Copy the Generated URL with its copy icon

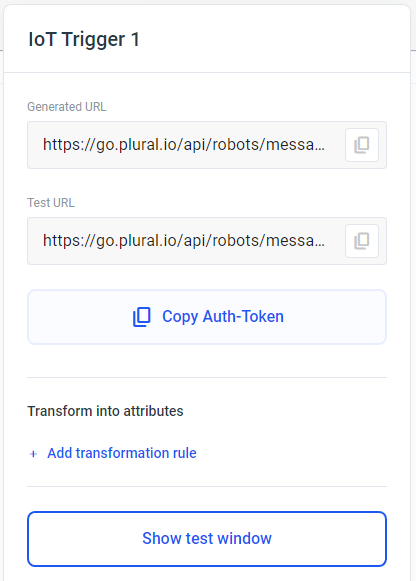(x=362, y=145)
